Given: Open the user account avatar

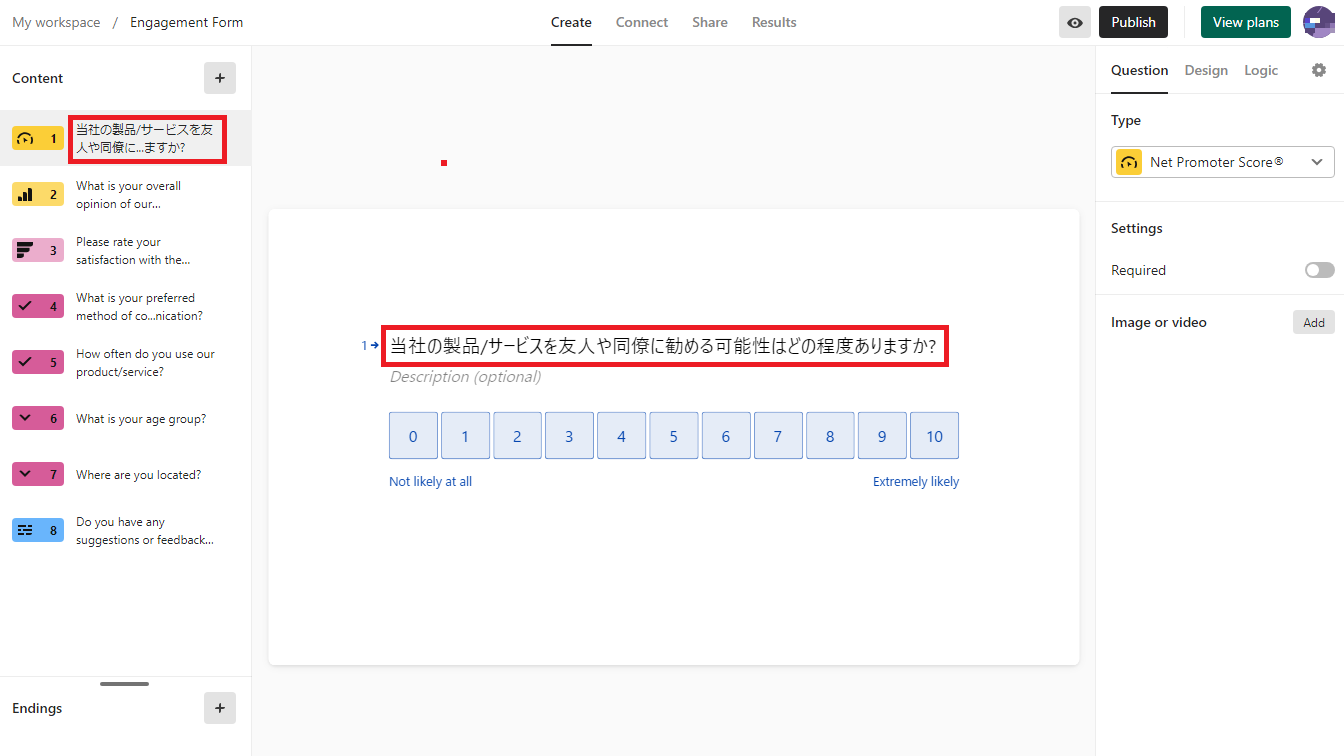Looking at the screenshot, I should tap(1318, 22).
